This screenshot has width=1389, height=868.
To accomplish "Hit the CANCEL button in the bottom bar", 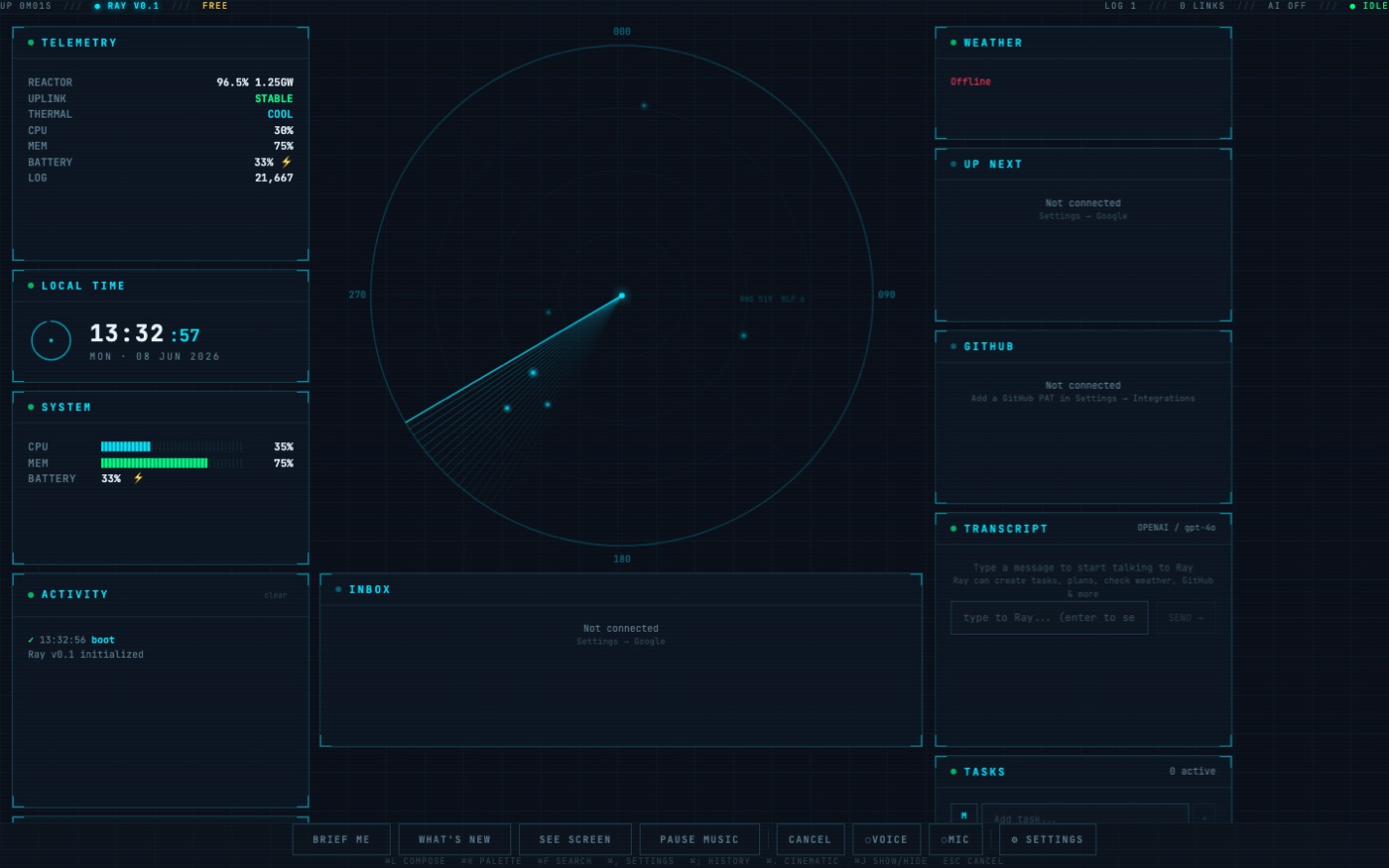I will [x=811, y=839].
